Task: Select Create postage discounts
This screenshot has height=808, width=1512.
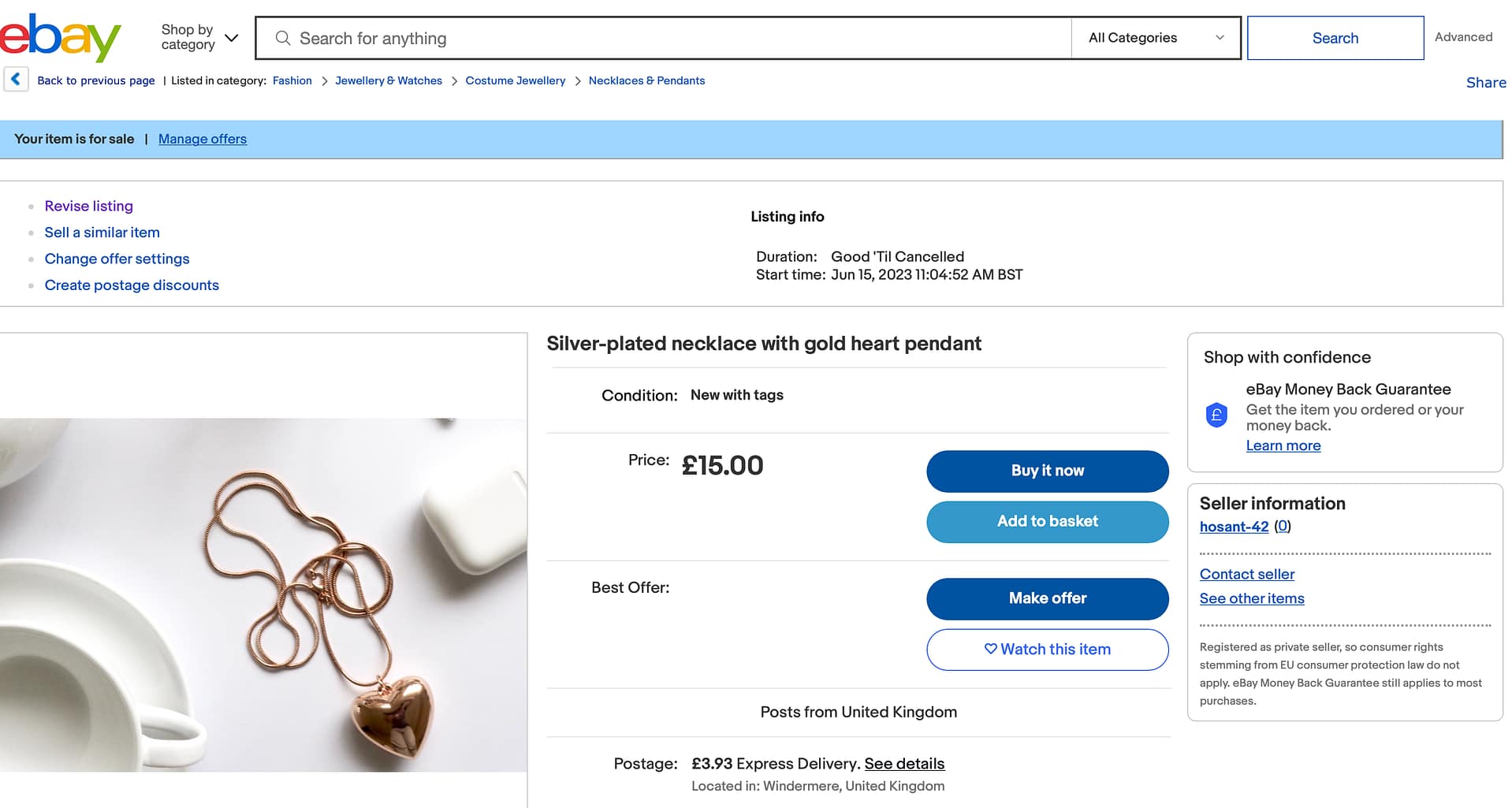Action: pyautogui.click(x=132, y=285)
